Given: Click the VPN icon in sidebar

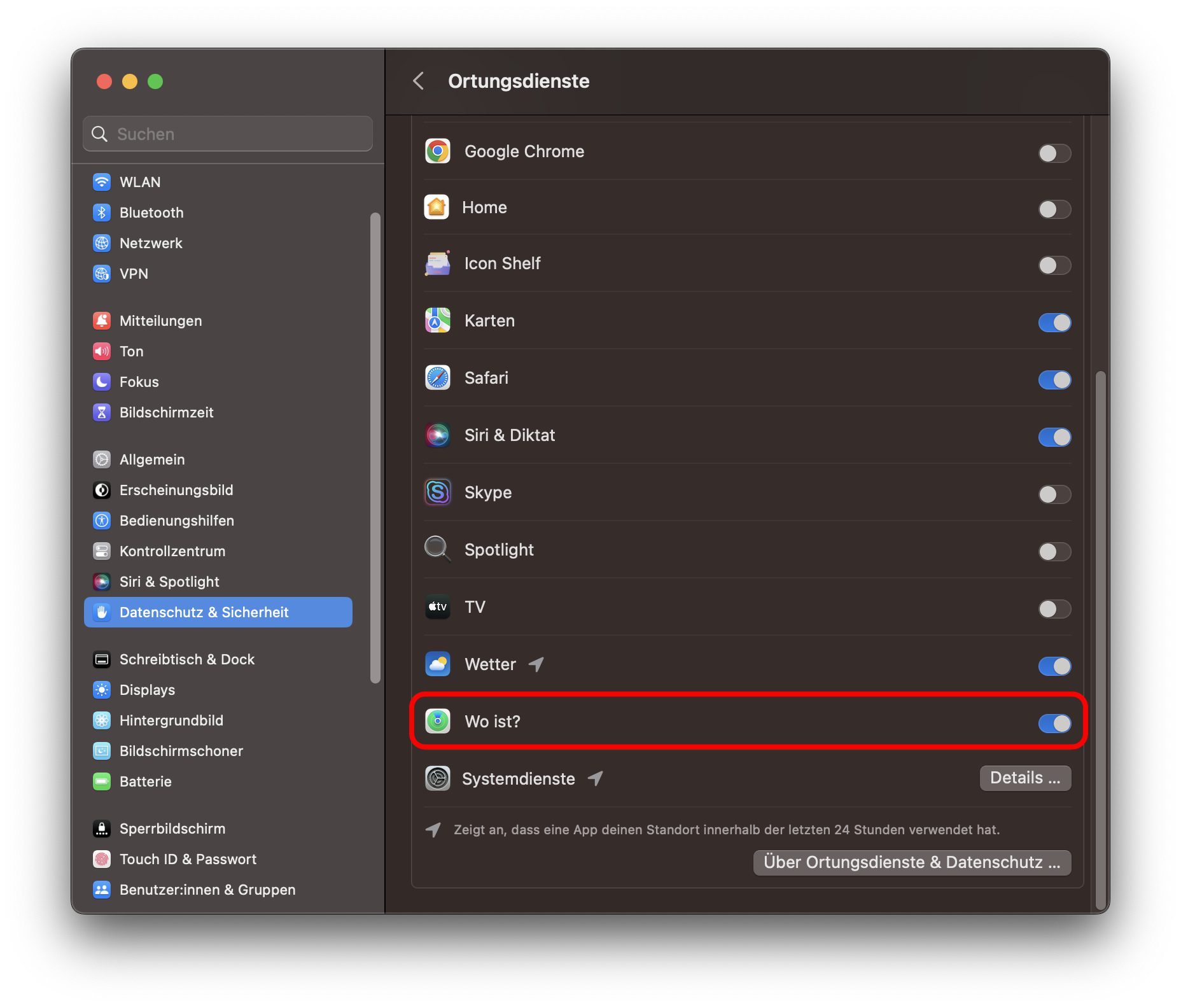Looking at the screenshot, I should (x=102, y=274).
